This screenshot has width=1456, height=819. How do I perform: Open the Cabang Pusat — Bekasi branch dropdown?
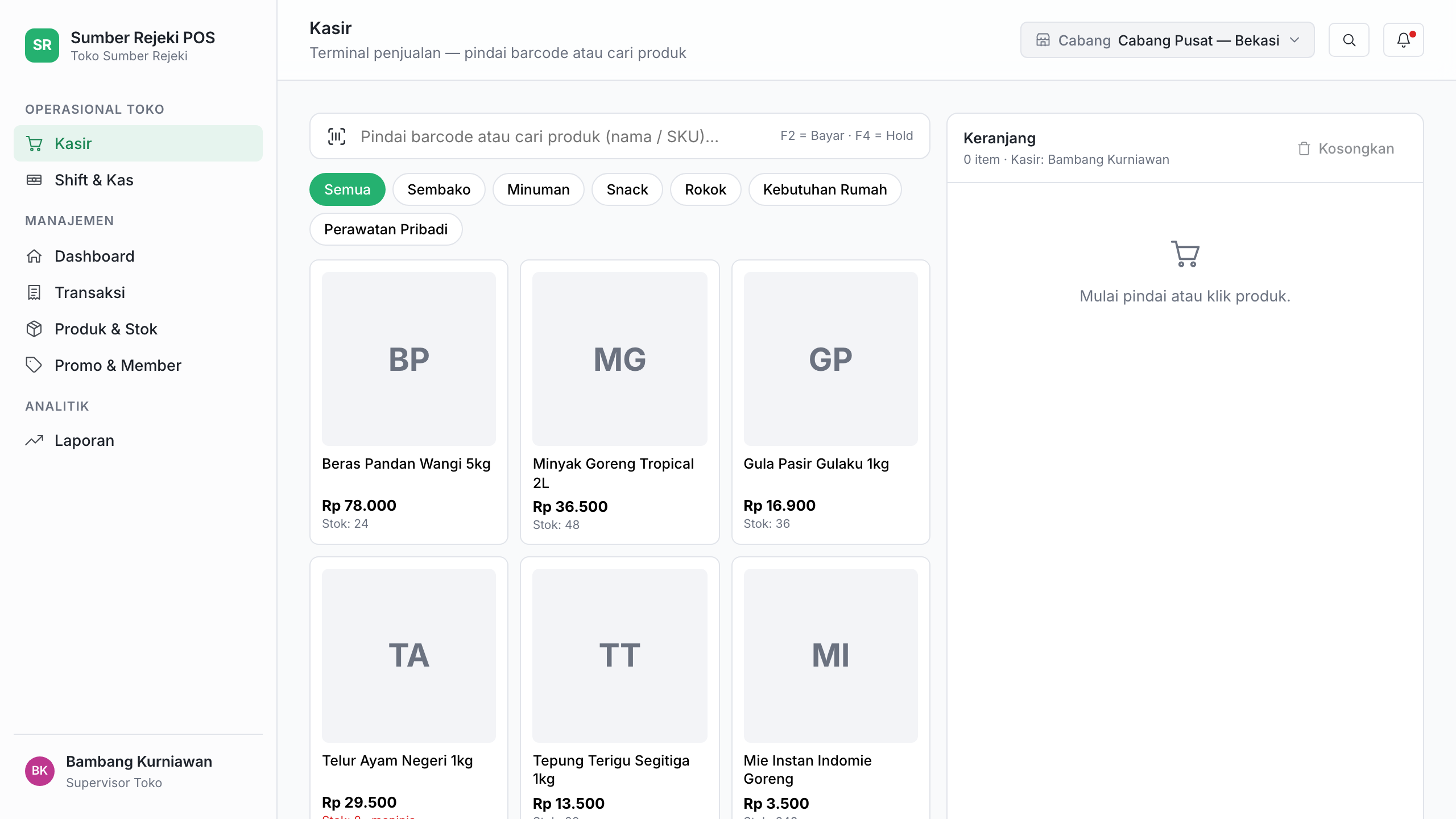pos(1167,40)
